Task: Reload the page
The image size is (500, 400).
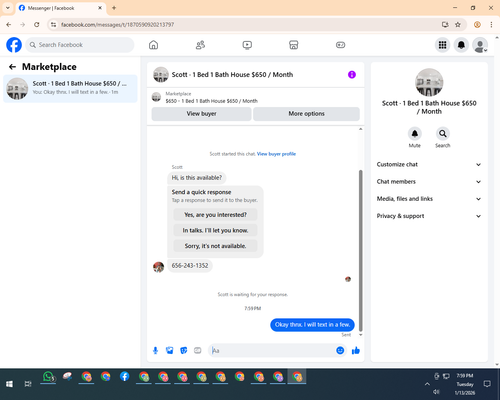Action: [x=37, y=24]
